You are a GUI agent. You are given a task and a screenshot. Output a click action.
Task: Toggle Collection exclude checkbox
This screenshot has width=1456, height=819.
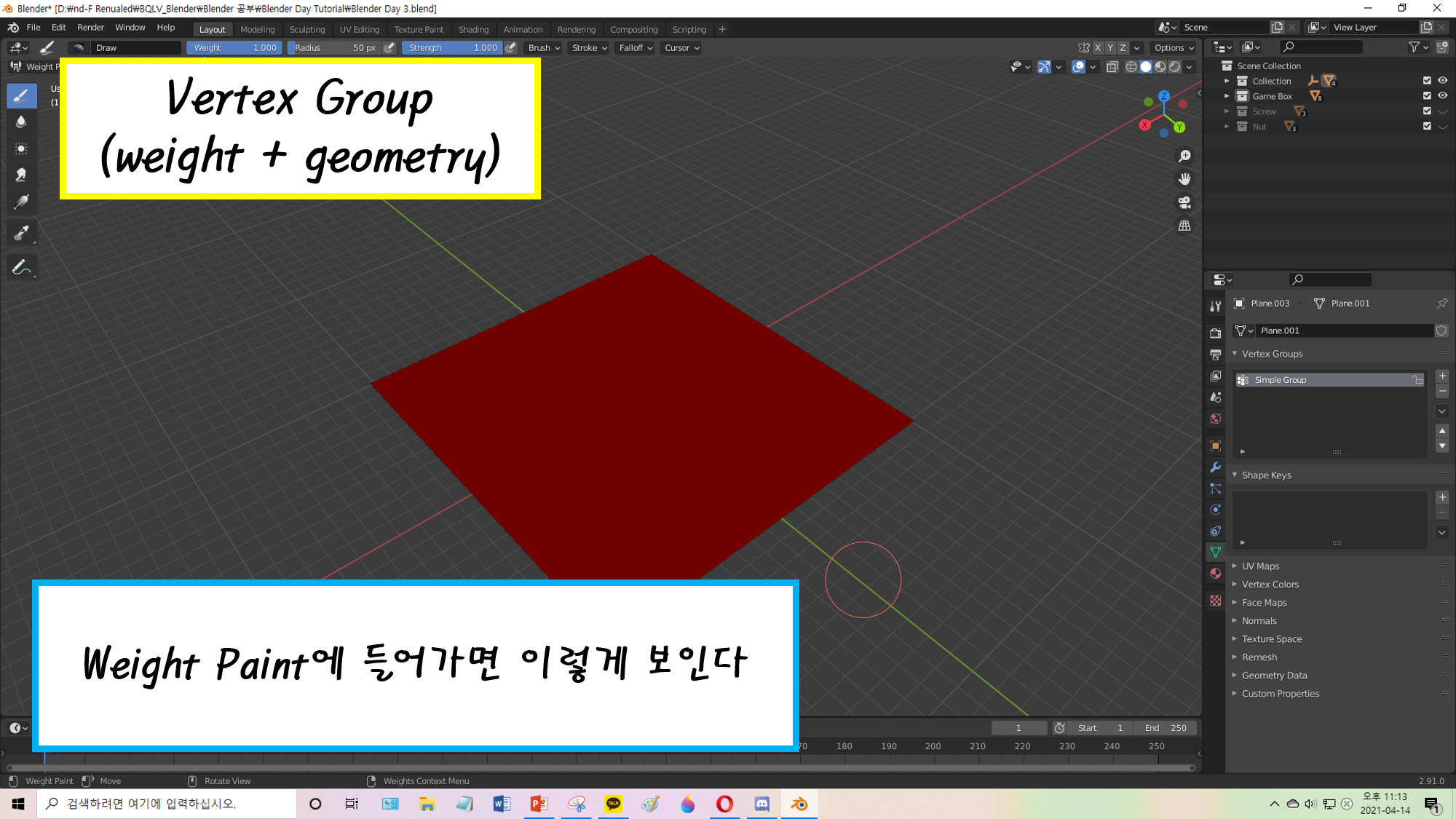tap(1427, 81)
